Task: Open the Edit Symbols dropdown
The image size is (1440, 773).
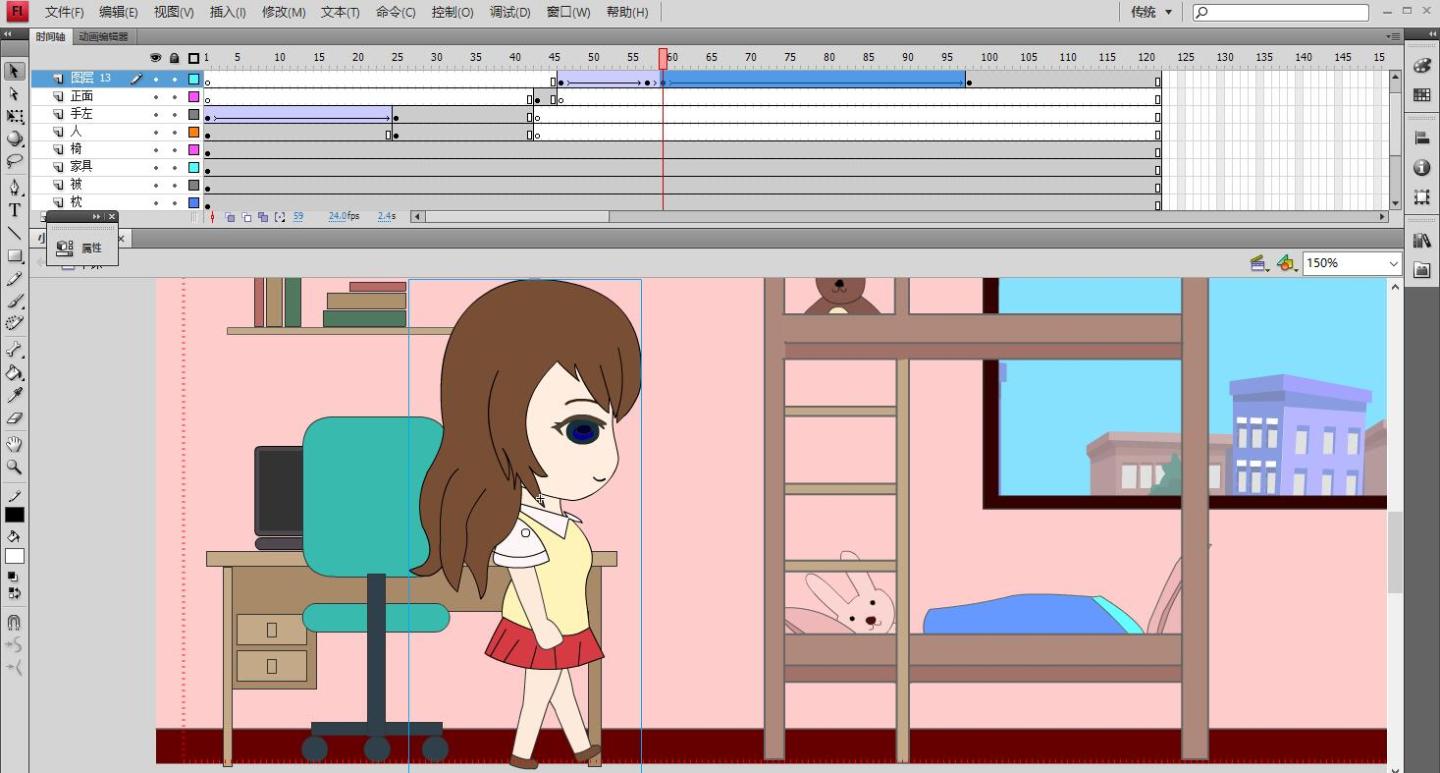Action: point(1286,263)
